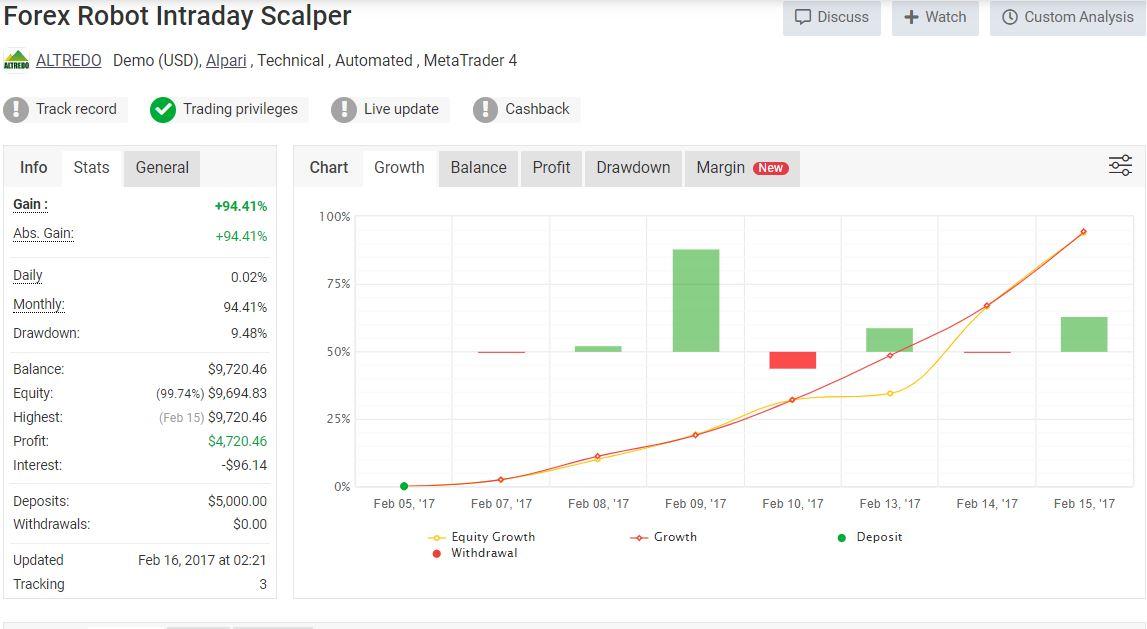Switch to the Drawdown chart tab

pyautogui.click(x=633, y=168)
